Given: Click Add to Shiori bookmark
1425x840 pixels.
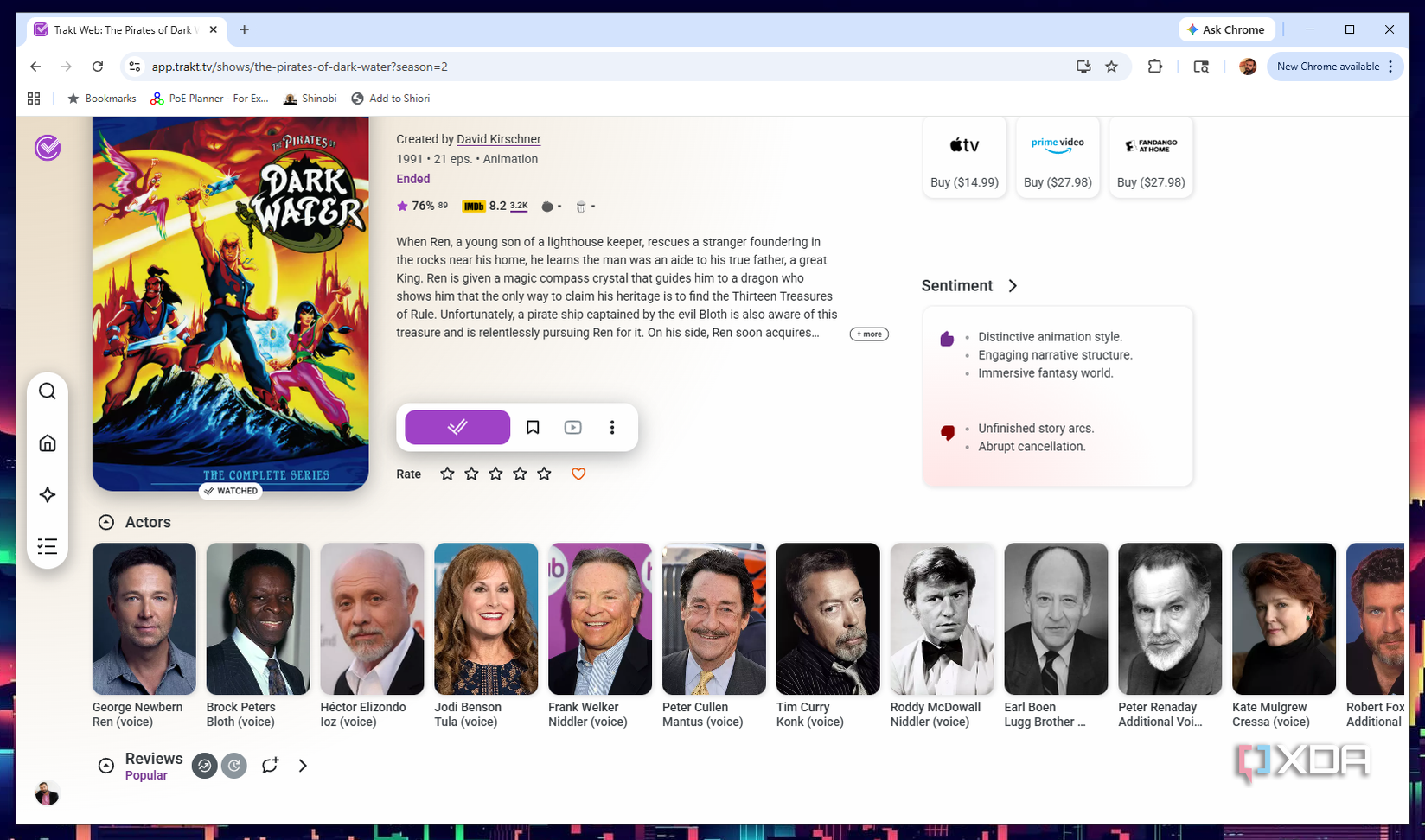Looking at the screenshot, I should 390,99.
